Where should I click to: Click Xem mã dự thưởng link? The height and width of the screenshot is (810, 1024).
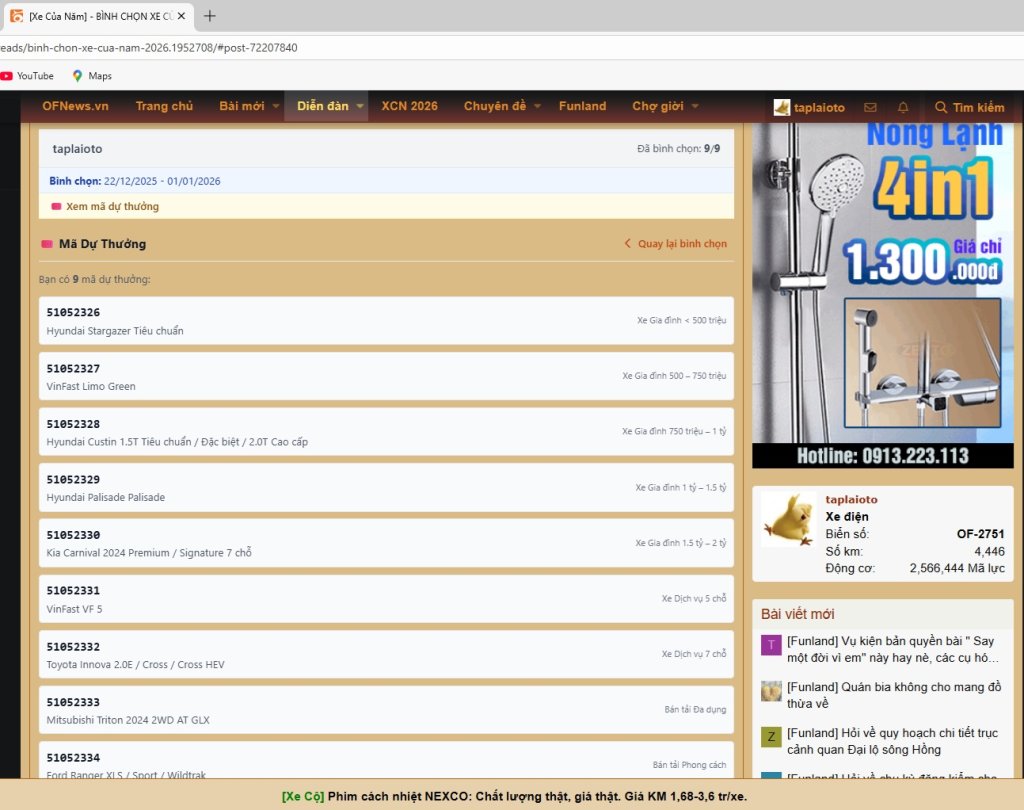112,207
